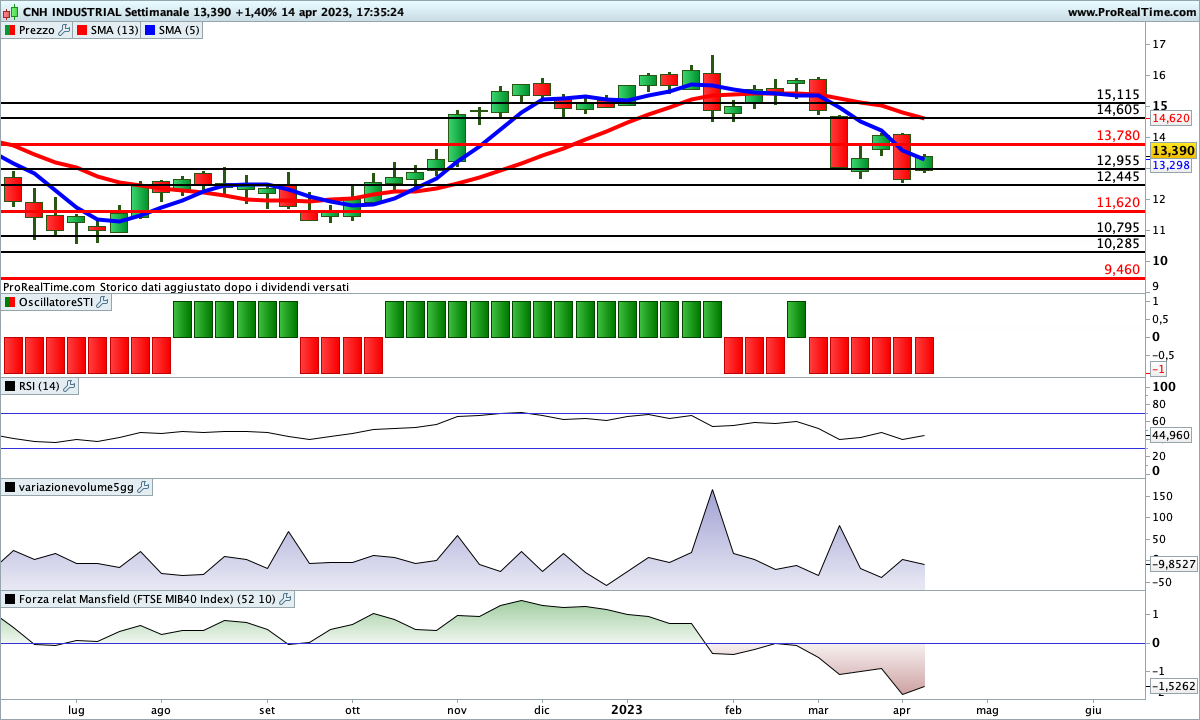1200x720 pixels.
Task: Click the dic month marker on time axis
Action: point(541,710)
